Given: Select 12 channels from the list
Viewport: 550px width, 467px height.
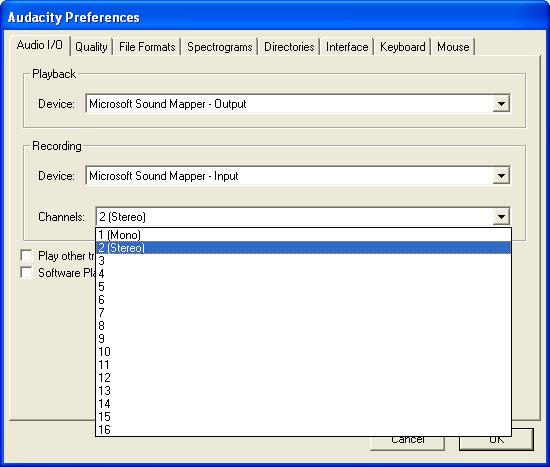Looking at the screenshot, I should (303, 378).
